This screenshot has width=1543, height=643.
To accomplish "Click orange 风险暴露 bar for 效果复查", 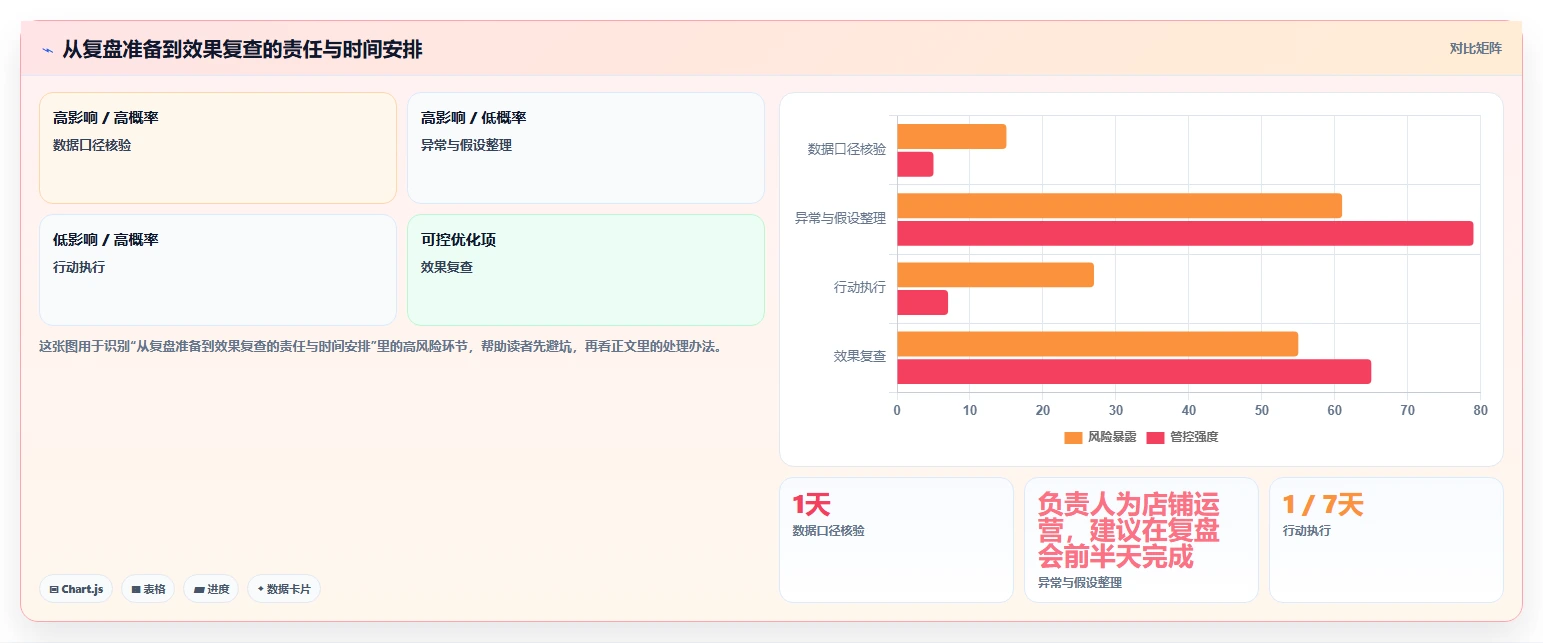I will 1097,344.
